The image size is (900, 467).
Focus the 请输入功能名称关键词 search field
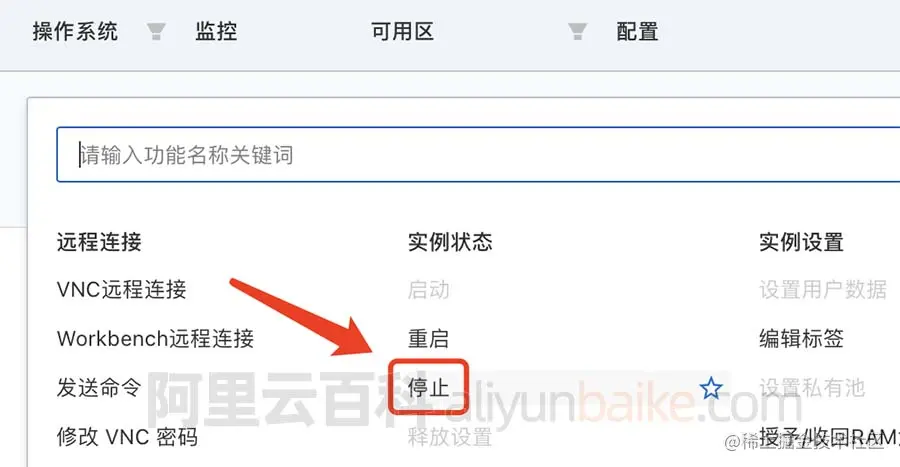[478, 155]
